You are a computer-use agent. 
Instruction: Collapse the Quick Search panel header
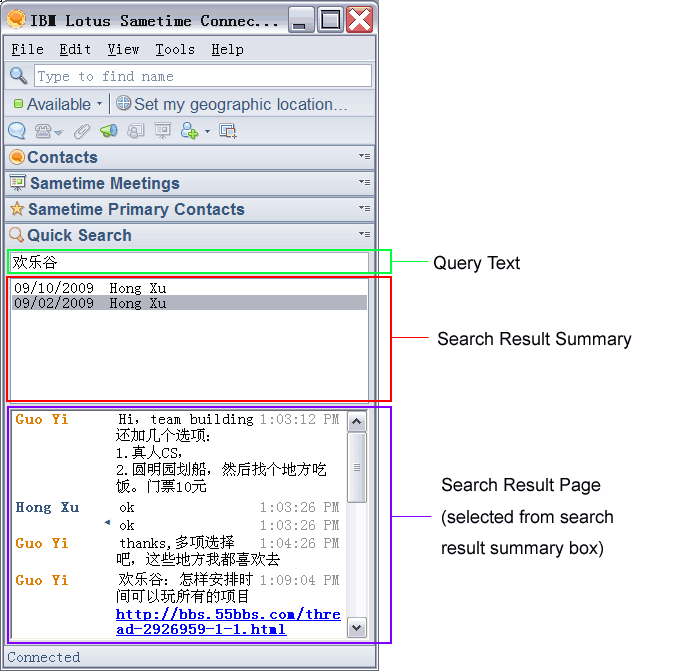pos(190,235)
